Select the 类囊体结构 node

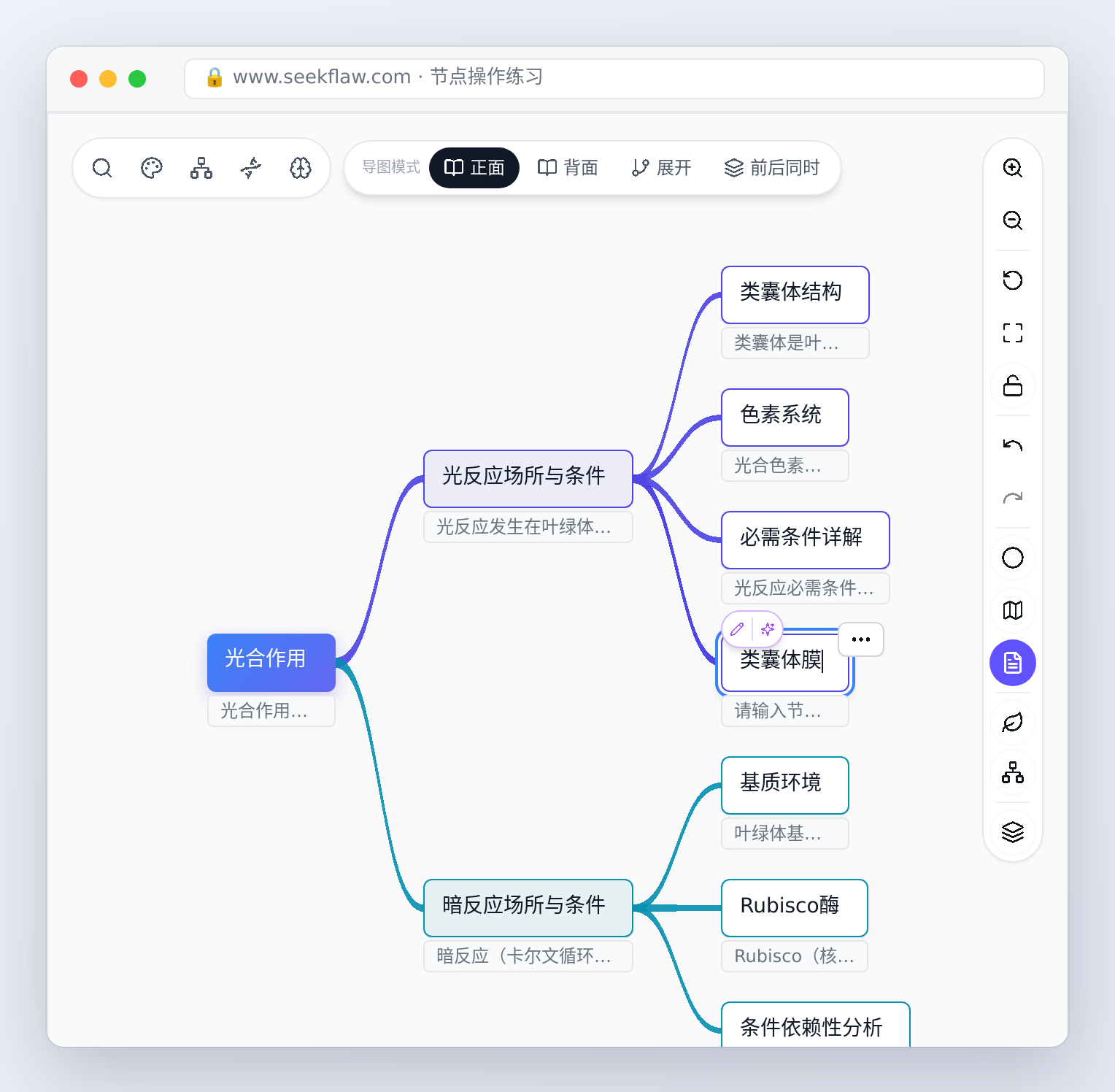click(x=795, y=295)
